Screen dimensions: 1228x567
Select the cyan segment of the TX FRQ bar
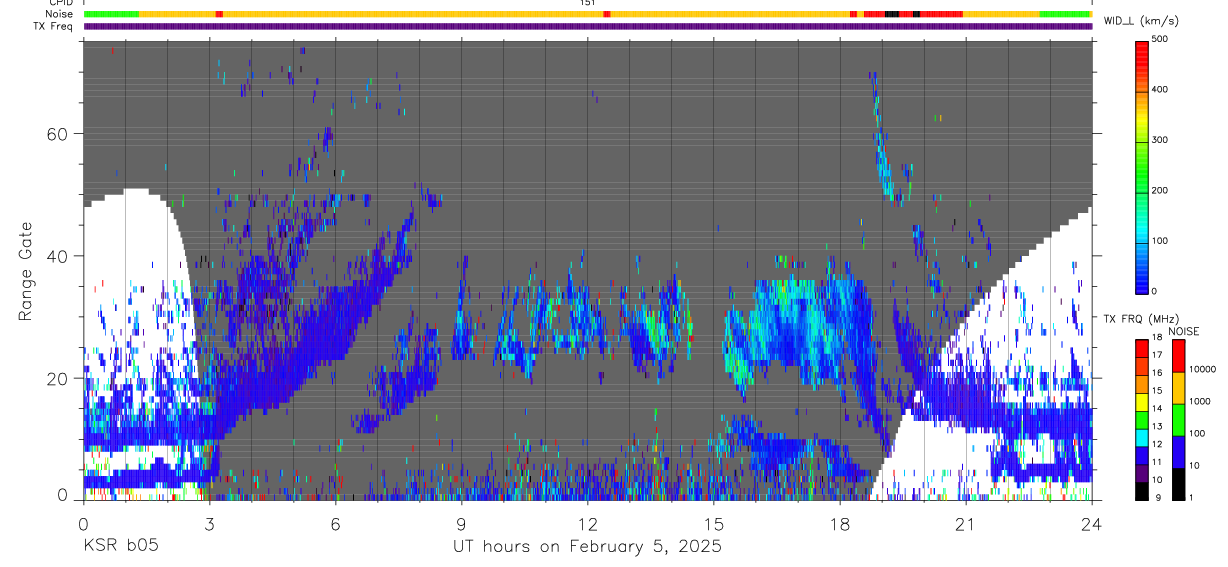(x=1142, y=438)
